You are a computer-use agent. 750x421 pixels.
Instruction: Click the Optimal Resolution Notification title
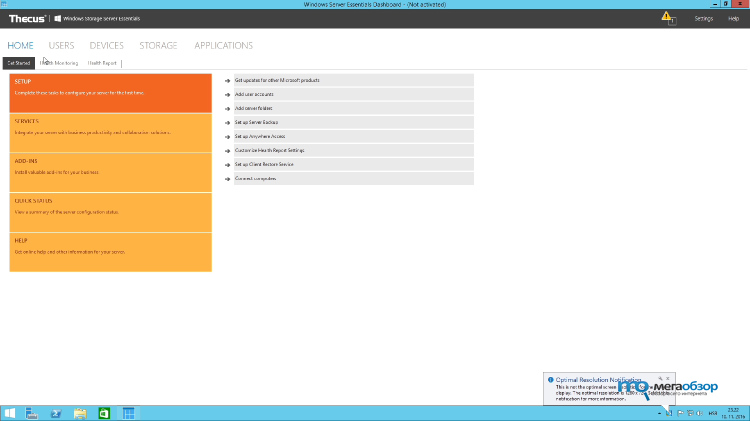pyautogui.click(x=598, y=379)
